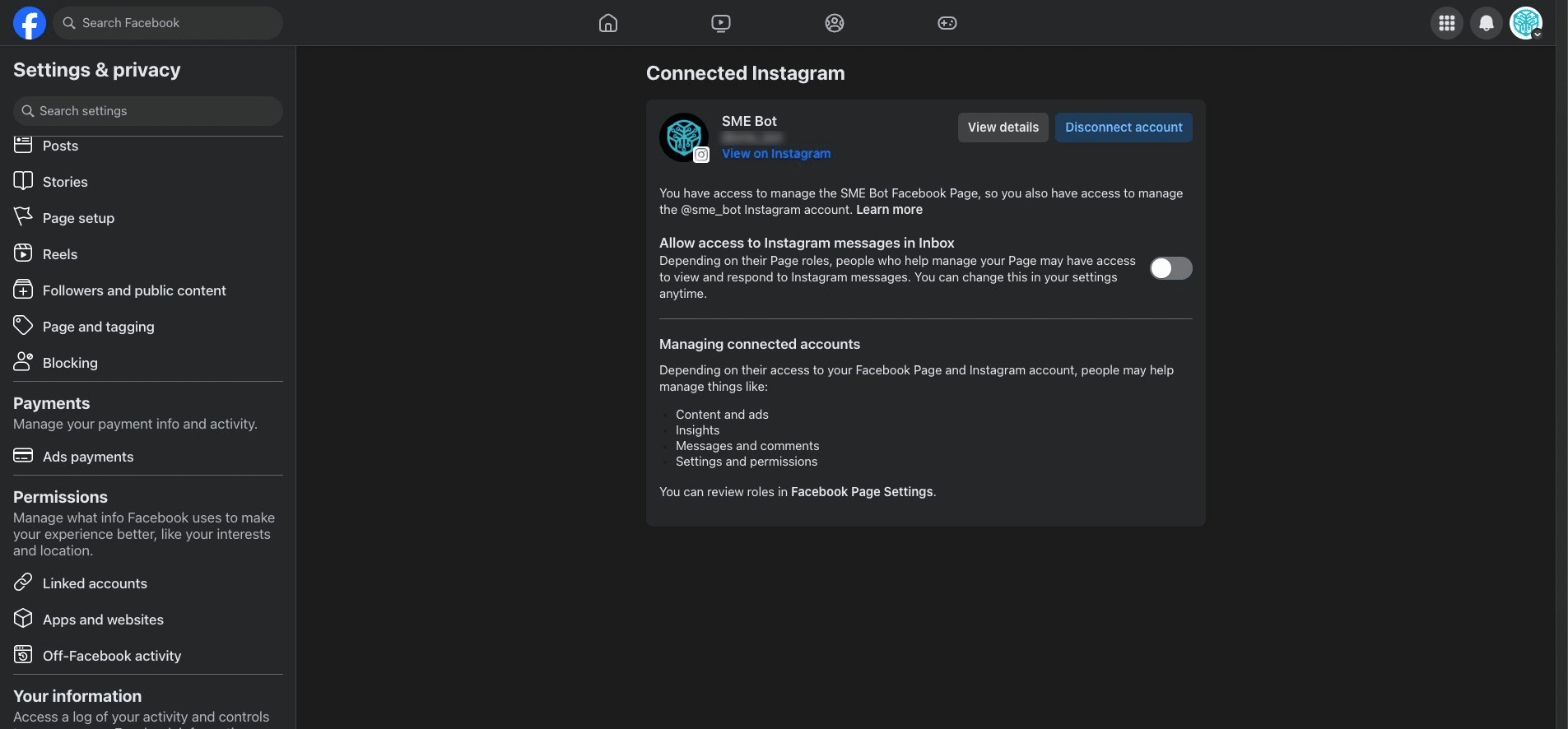This screenshot has width=1568, height=729.
Task: Open the Video tab icon
Action: (x=721, y=23)
